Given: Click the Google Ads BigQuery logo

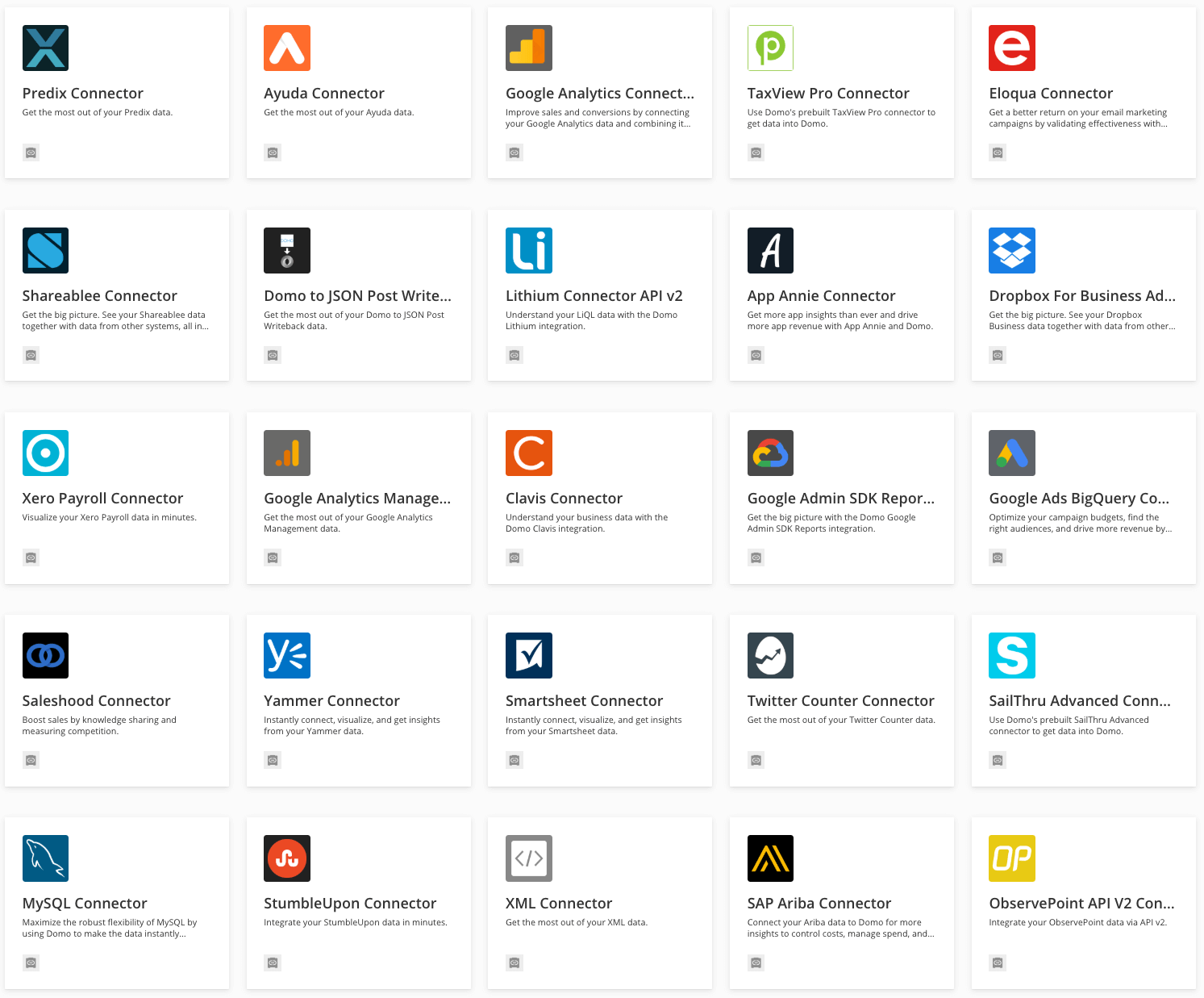Looking at the screenshot, I should point(1012,453).
